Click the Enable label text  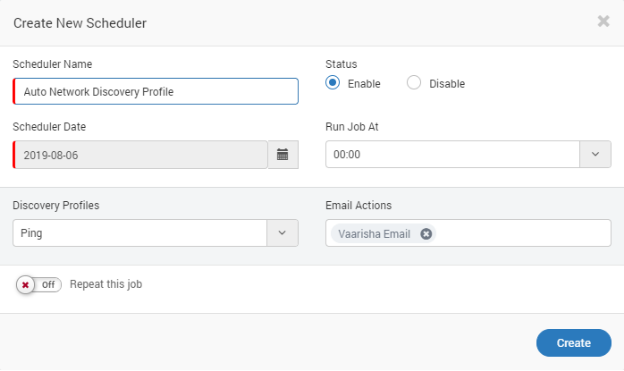[x=364, y=84]
